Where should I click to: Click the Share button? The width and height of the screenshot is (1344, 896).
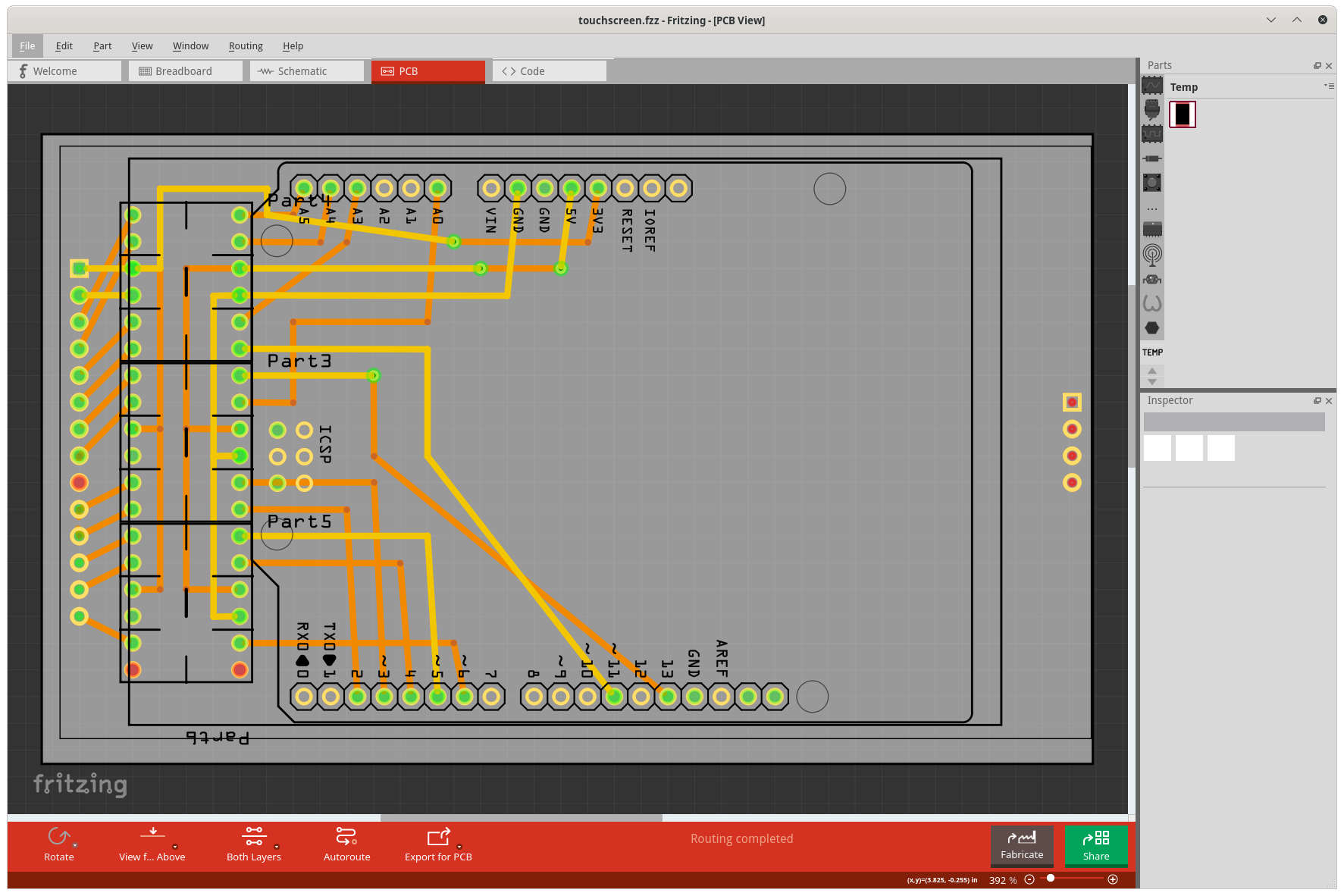click(x=1095, y=846)
